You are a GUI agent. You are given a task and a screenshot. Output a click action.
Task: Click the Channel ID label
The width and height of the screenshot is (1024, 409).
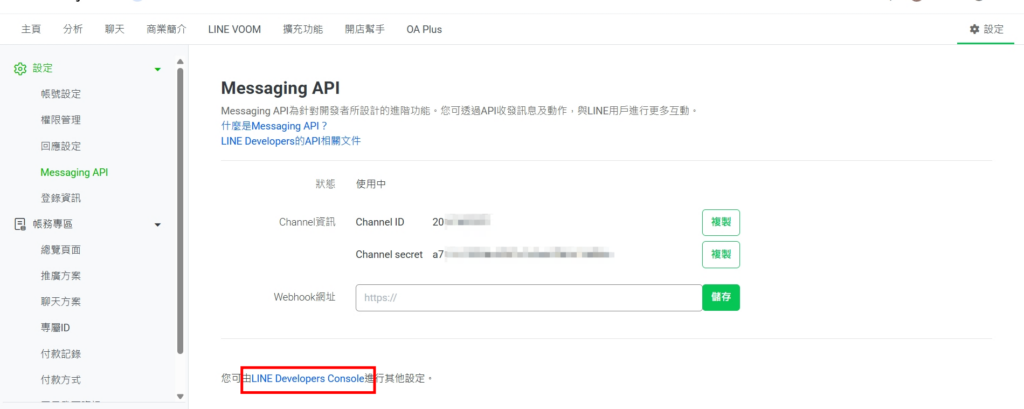click(380, 222)
